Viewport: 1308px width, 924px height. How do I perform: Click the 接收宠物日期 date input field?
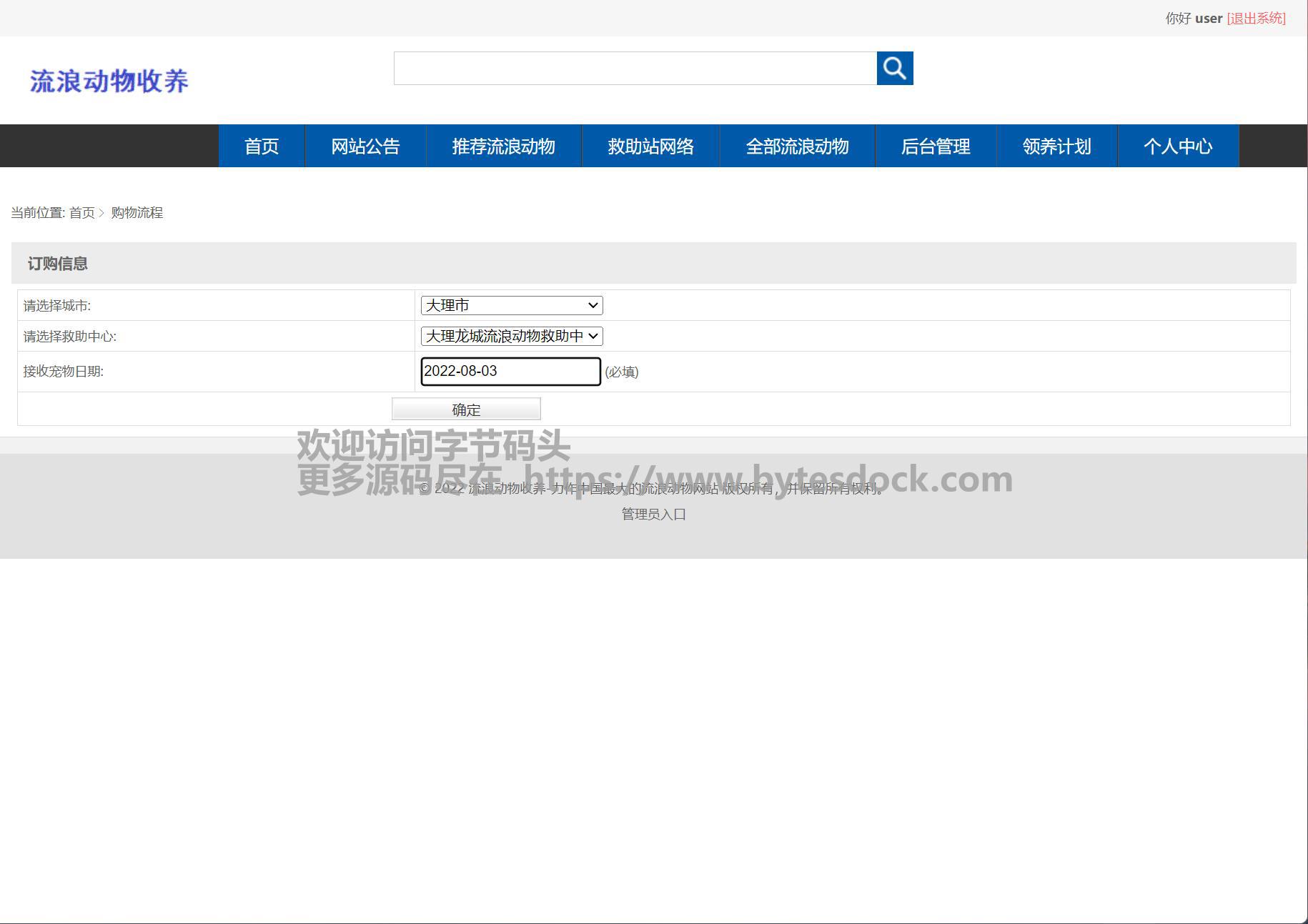pyautogui.click(x=510, y=372)
